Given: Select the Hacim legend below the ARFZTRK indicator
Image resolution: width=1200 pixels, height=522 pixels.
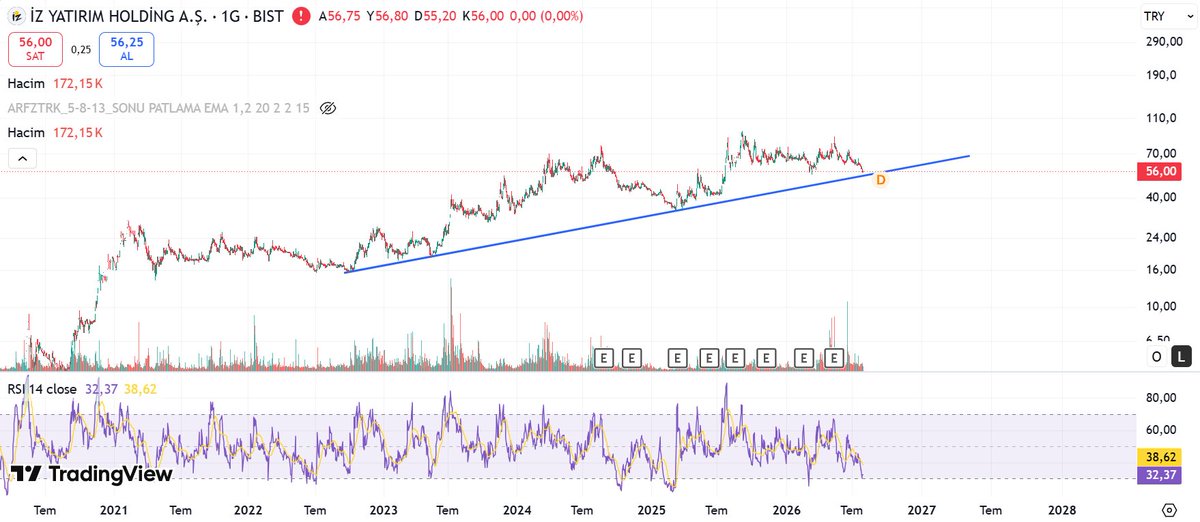Looking at the screenshot, I should pyautogui.click(x=56, y=132).
